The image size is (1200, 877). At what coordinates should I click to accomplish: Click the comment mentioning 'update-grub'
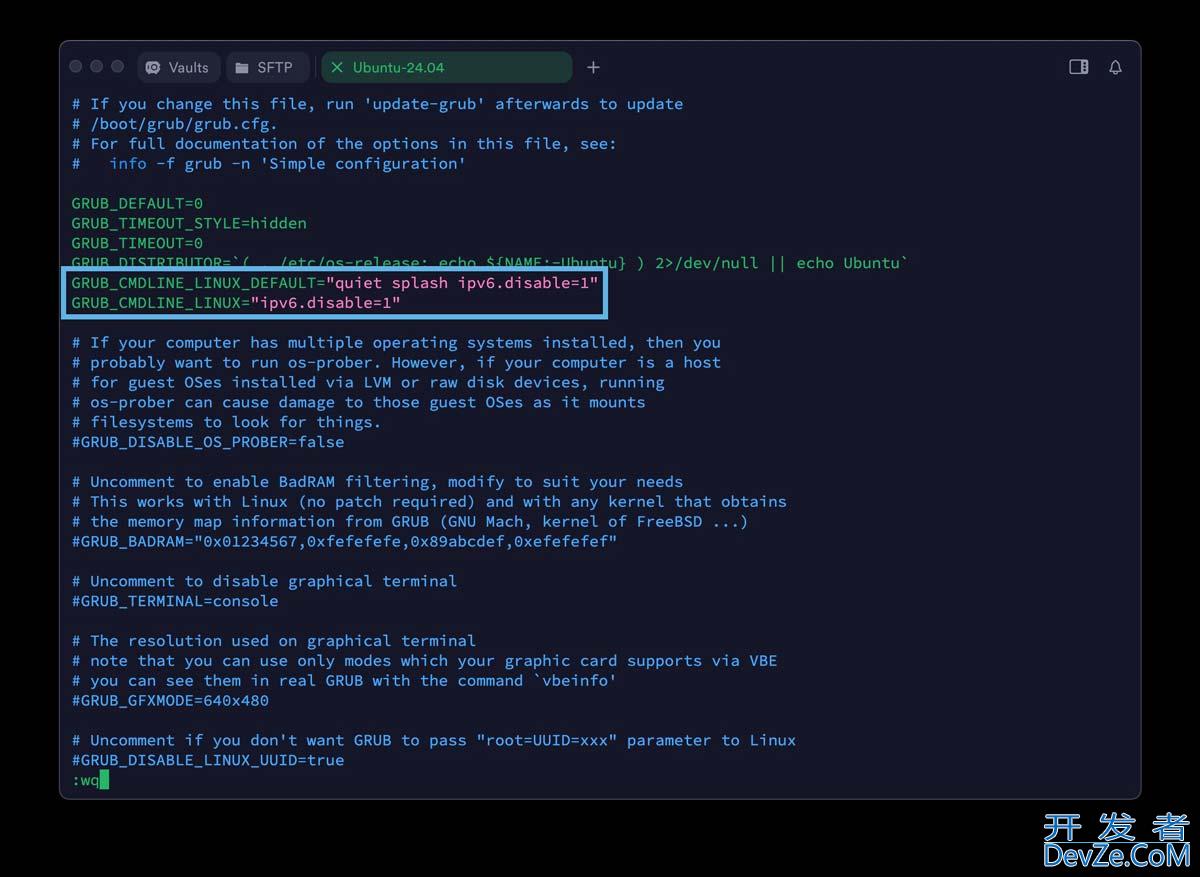click(x=377, y=104)
